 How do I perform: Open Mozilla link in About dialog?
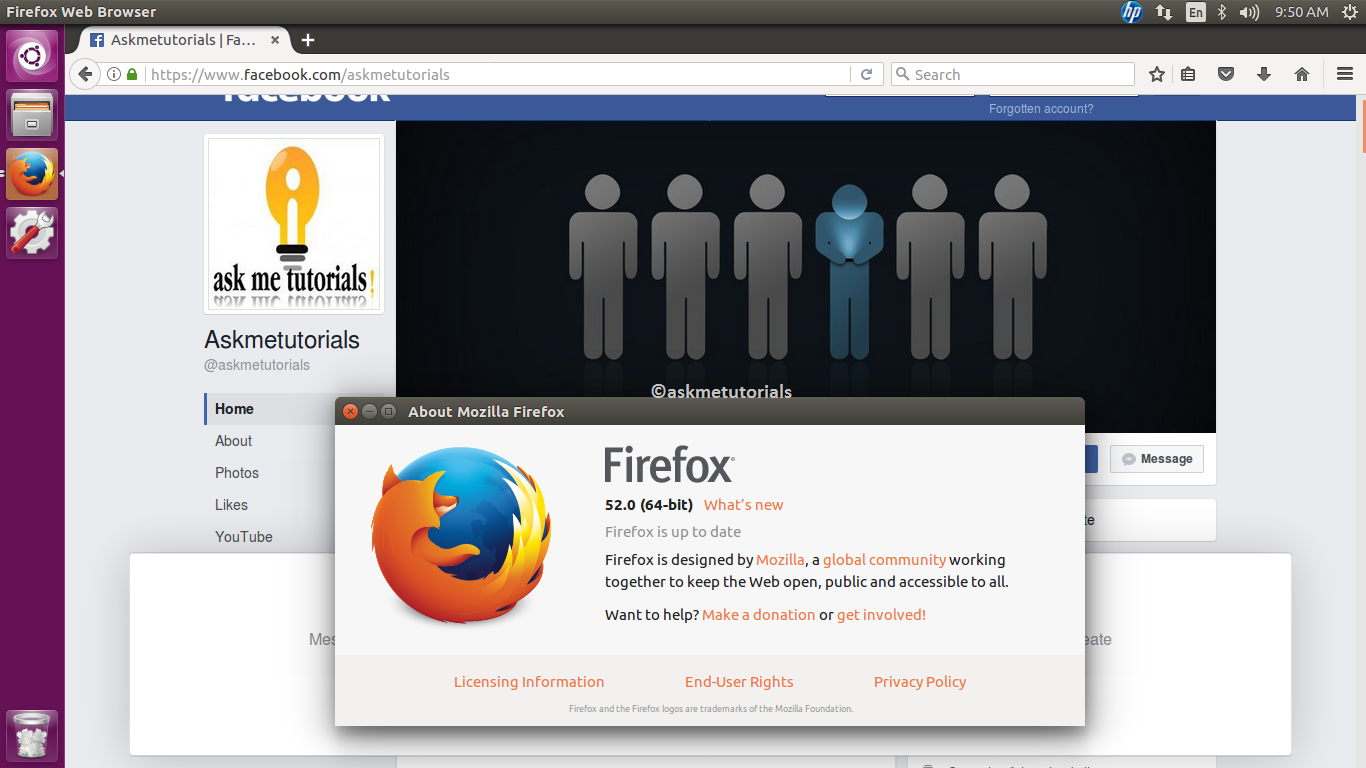pyautogui.click(x=780, y=560)
